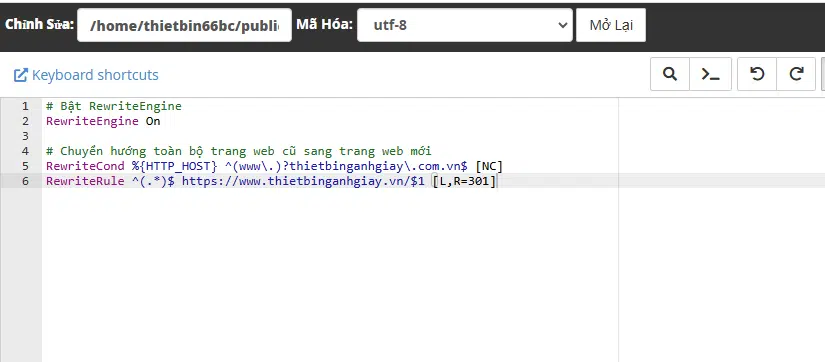Open the utf-8 encoding dropdown
Image resolution: width=825 pixels, height=362 pixels.
[x=465, y=25]
